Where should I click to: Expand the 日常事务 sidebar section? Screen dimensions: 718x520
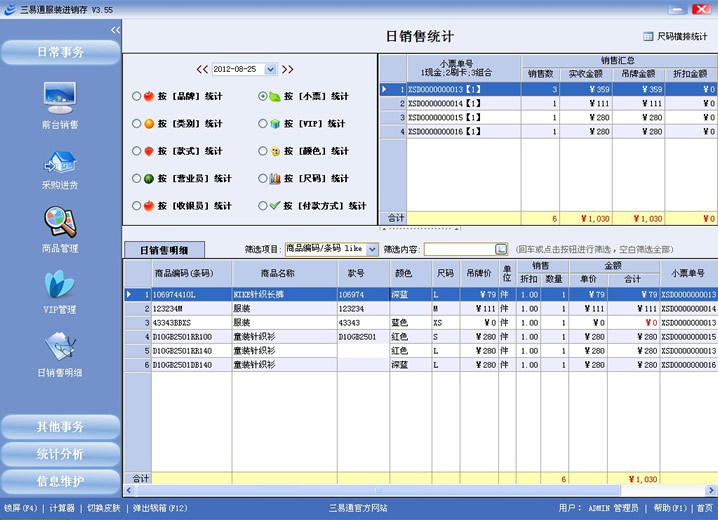[60, 52]
